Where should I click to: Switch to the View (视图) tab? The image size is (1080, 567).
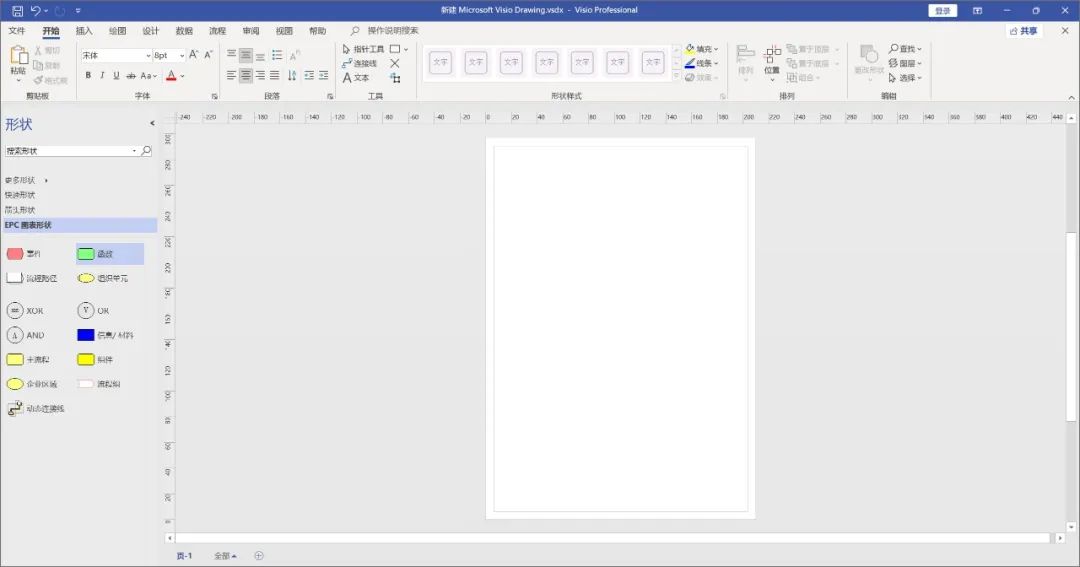coord(284,31)
